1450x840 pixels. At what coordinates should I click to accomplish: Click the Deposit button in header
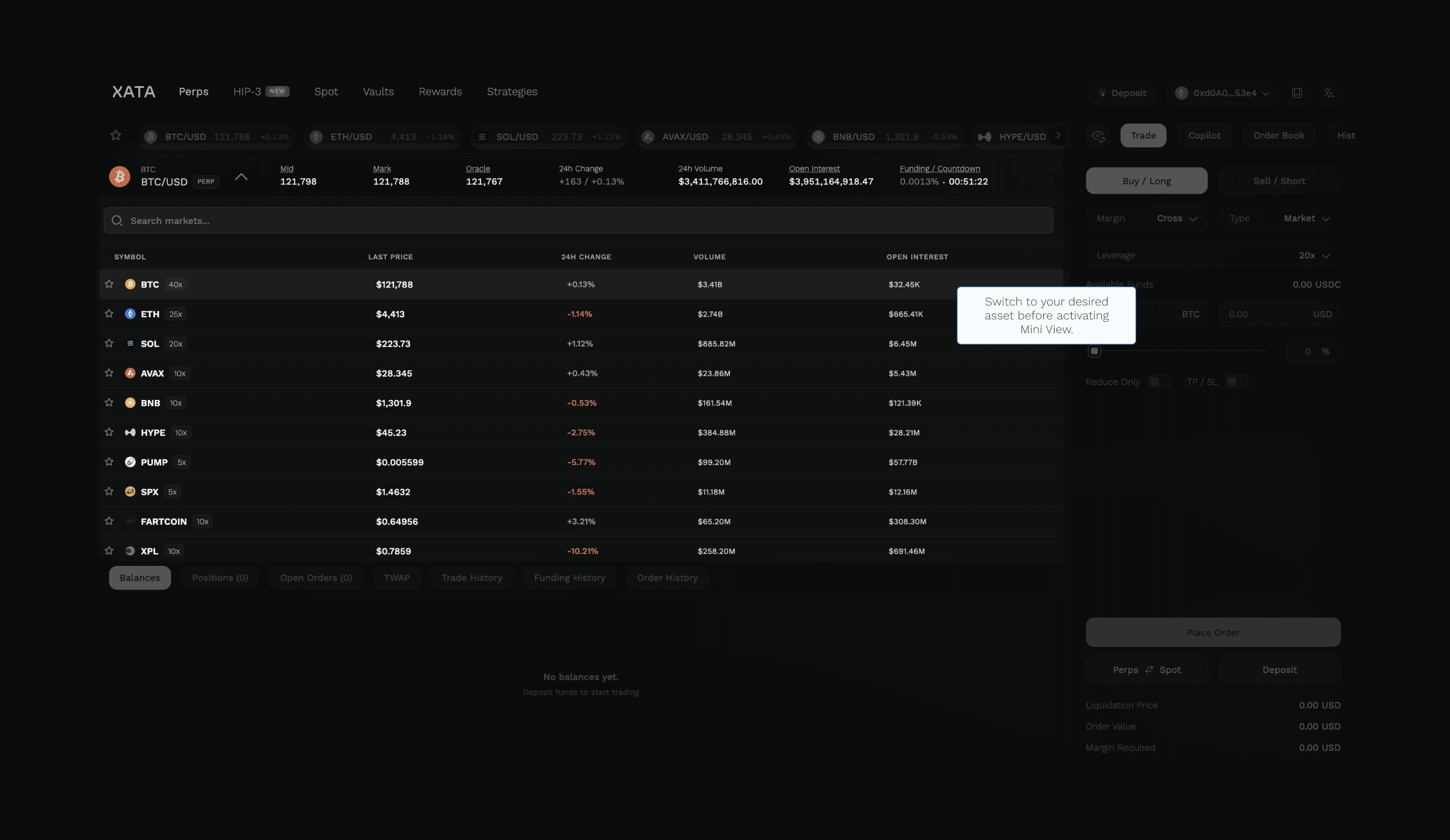1121,93
